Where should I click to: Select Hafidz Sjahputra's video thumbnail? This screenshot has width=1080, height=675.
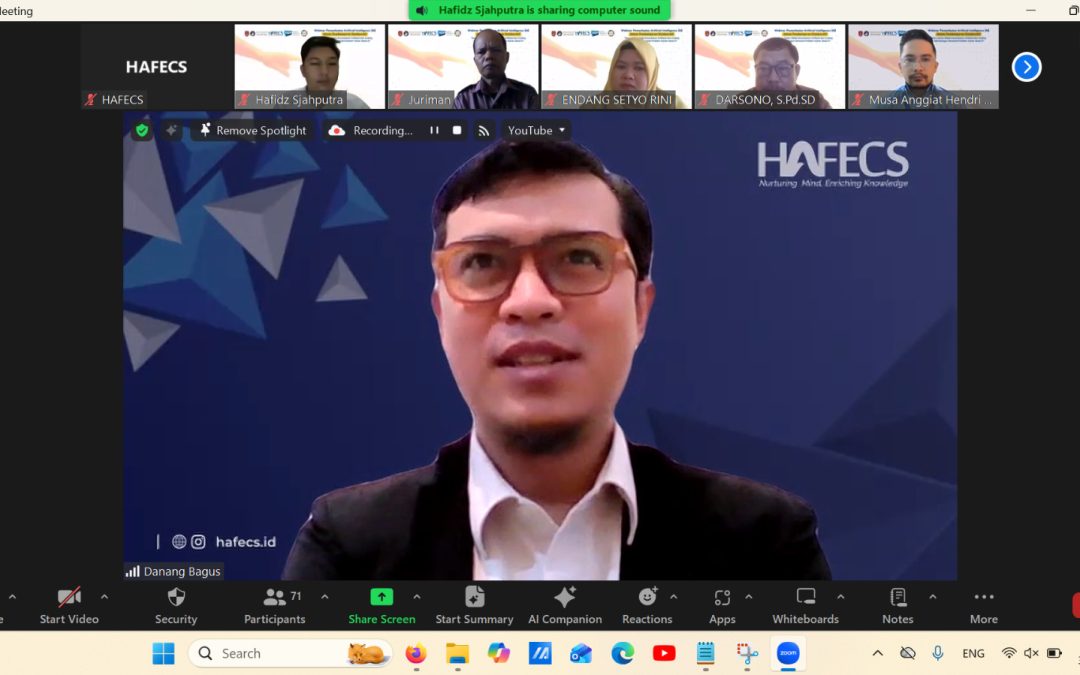click(309, 67)
